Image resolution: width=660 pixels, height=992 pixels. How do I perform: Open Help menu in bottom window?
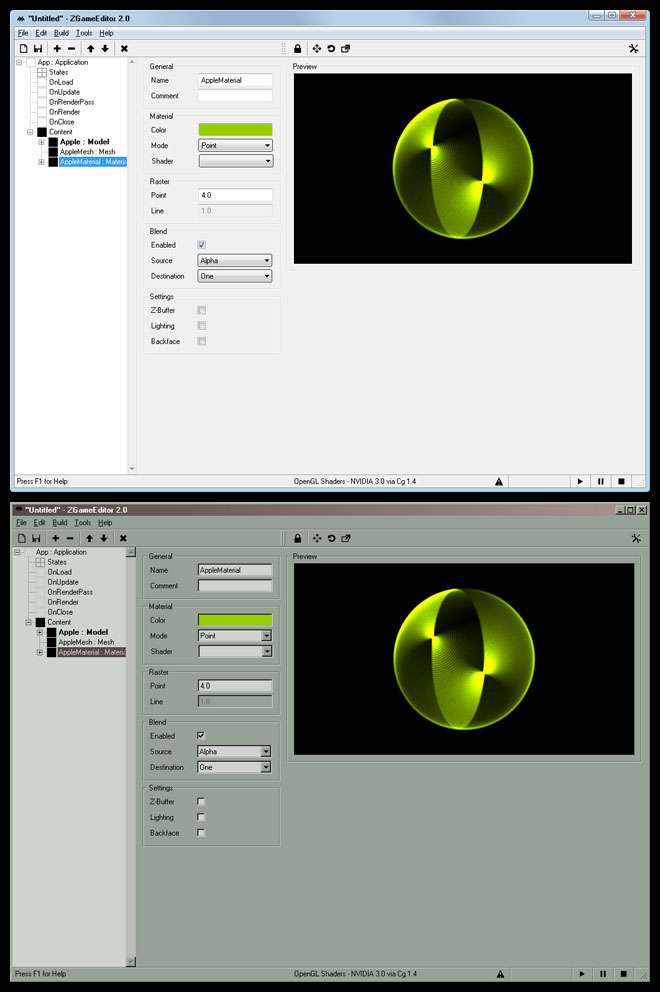(105, 523)
